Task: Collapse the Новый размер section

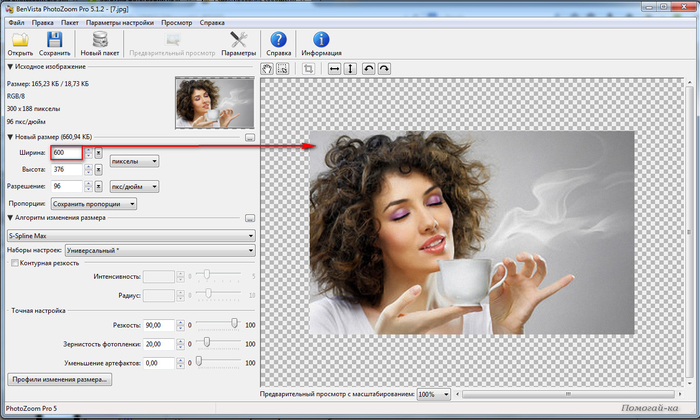Action: click(x=10, y=137)
